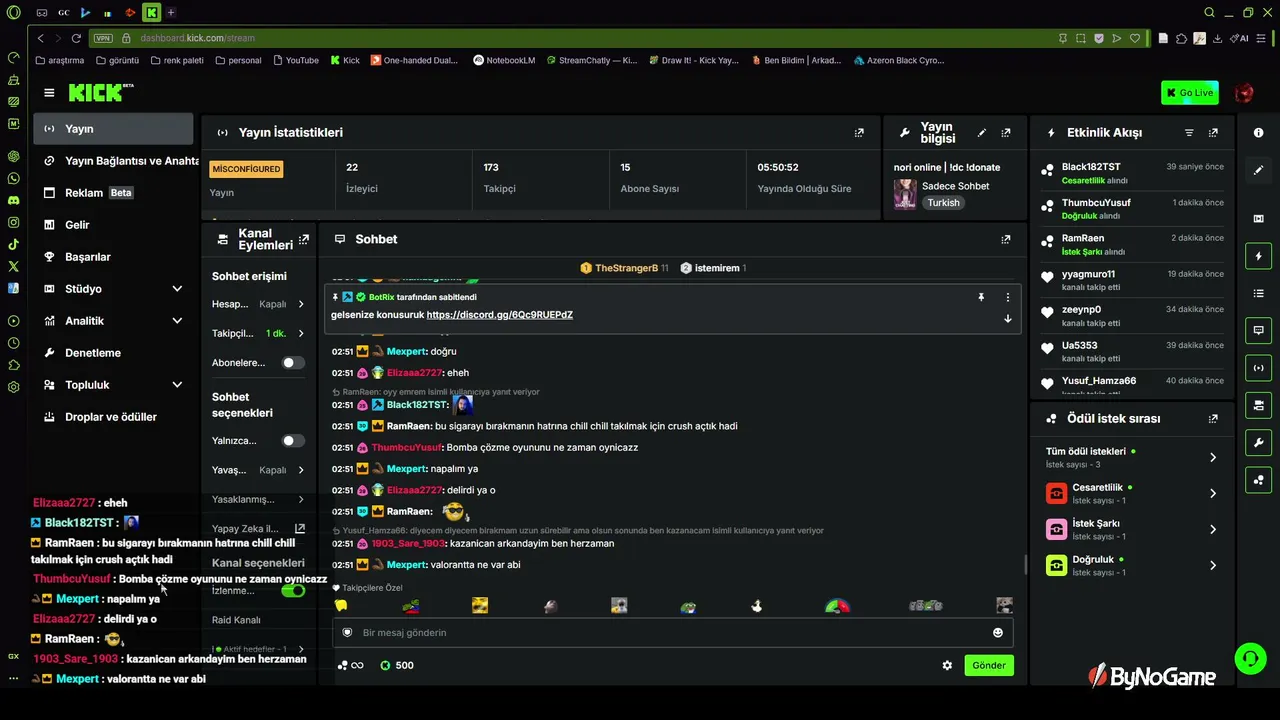
Task: Toggle the VPN badge in the address bar
Action: [103, 38]
